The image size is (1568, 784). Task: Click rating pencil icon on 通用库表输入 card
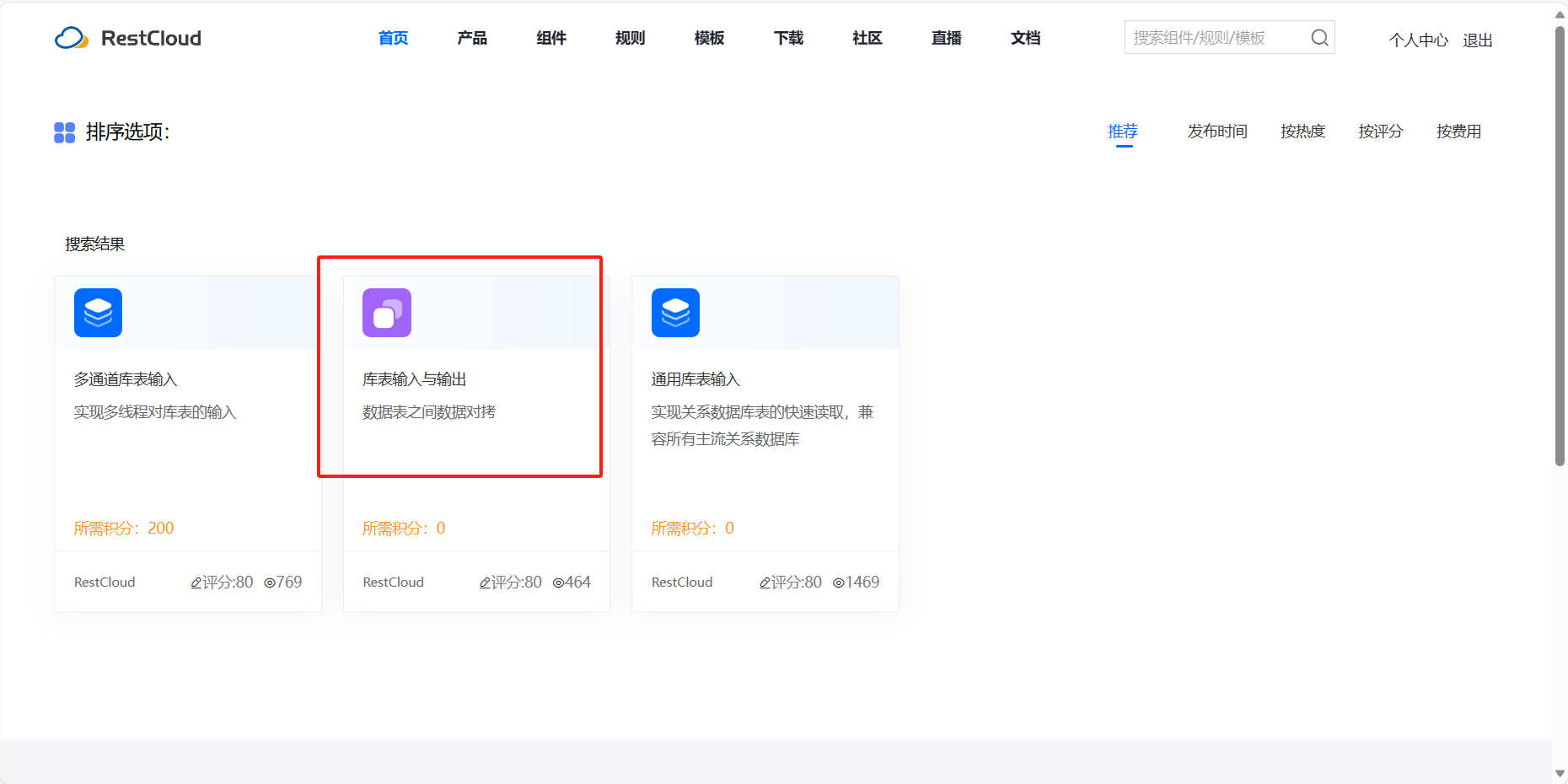click(x=765, y=583)
